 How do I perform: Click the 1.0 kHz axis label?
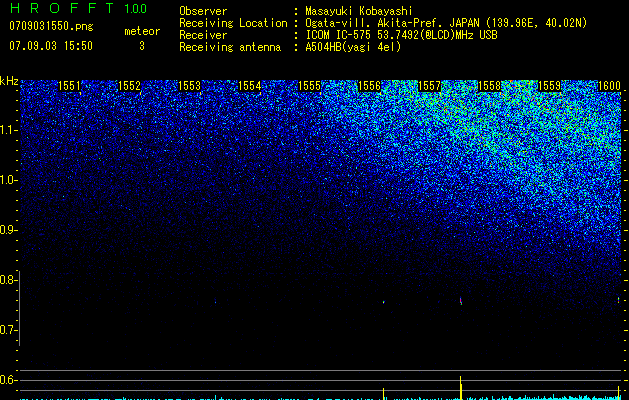click(x=8, y=180)
